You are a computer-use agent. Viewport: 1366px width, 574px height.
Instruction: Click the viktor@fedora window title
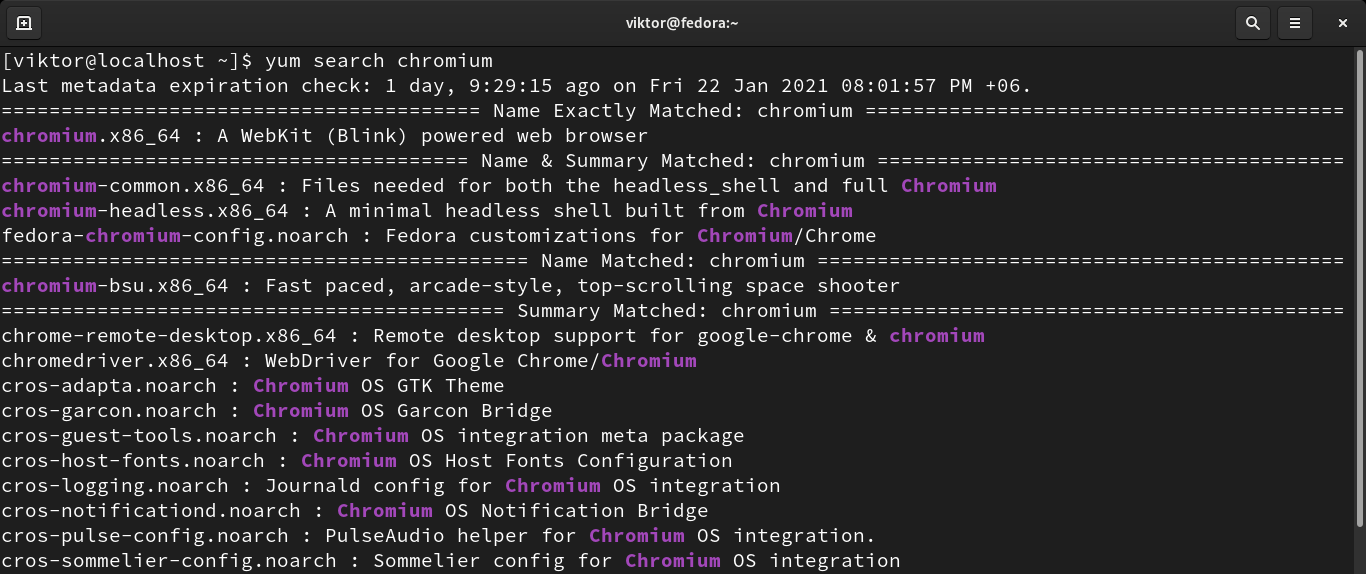tap(682, 23)
